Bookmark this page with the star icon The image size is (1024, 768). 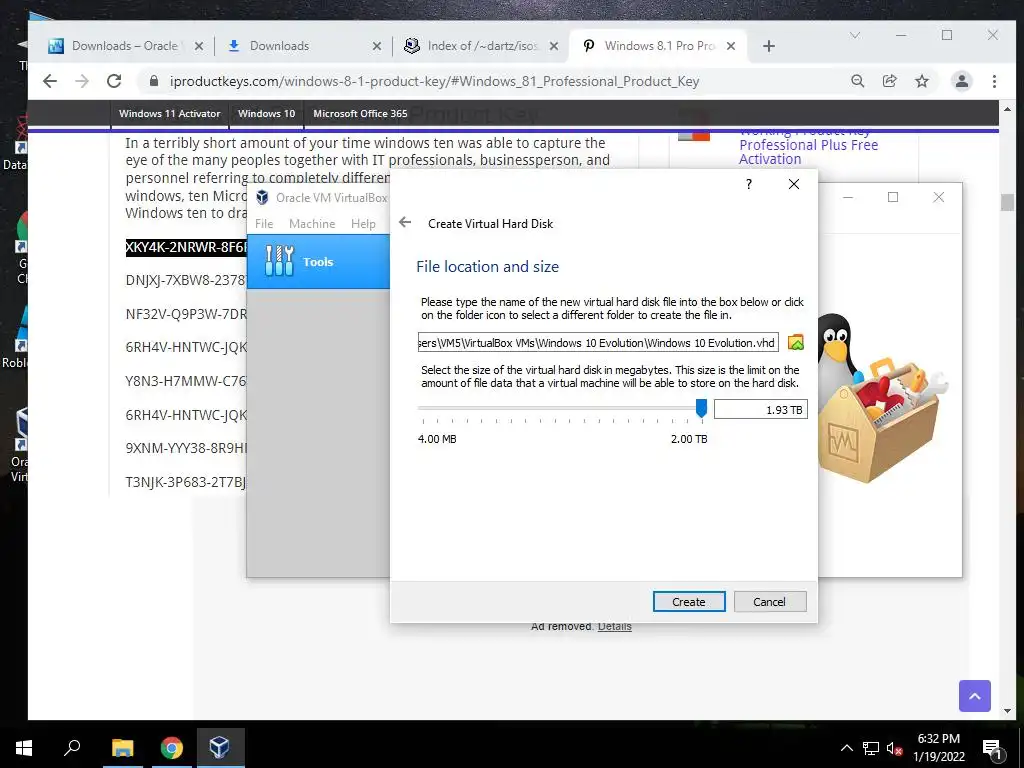pyautogui.click(x=921, y=81)
